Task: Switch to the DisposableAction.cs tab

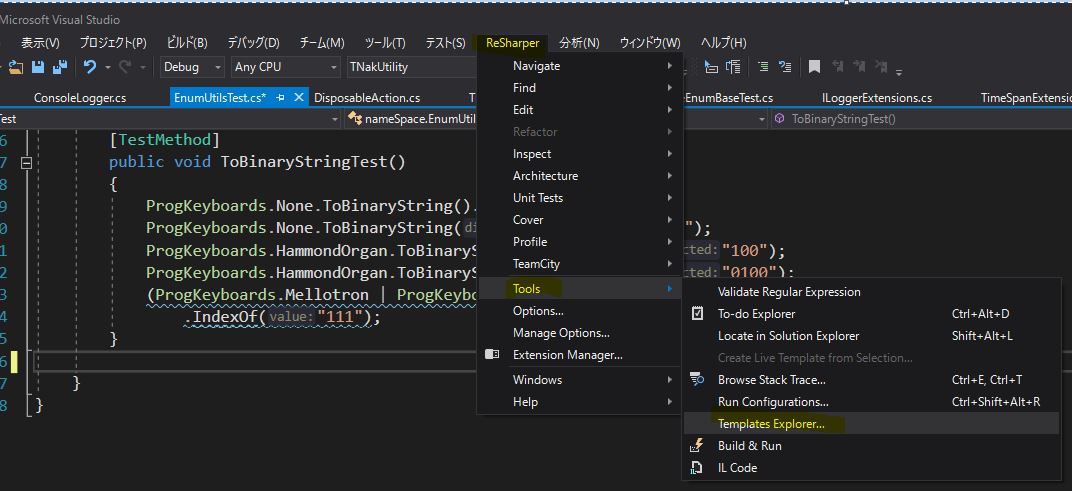Action: pos(366,98)
